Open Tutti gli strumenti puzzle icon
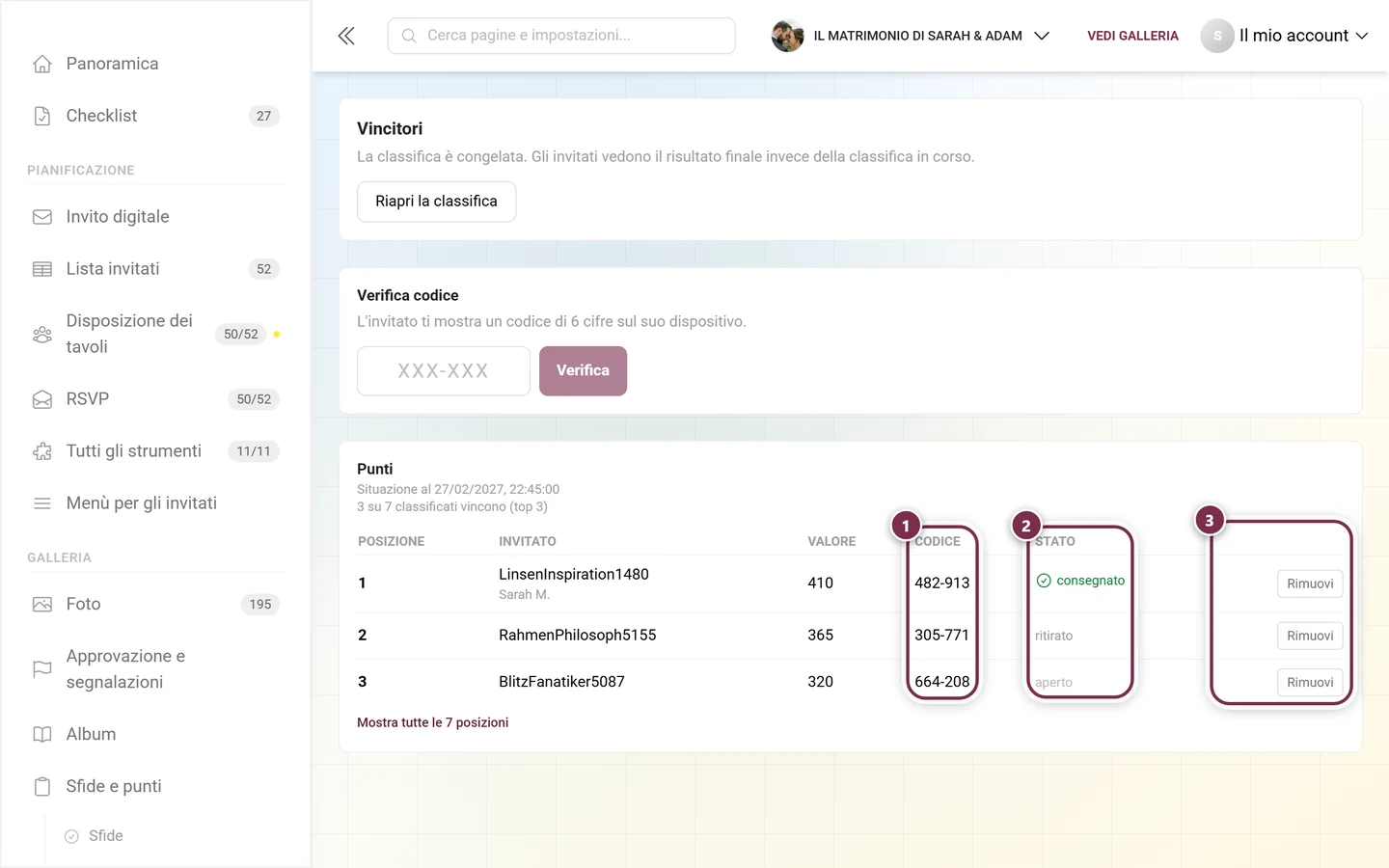The height and width of the screenshot is (868, 1389). pyautogui.click(x=42, y=451)
